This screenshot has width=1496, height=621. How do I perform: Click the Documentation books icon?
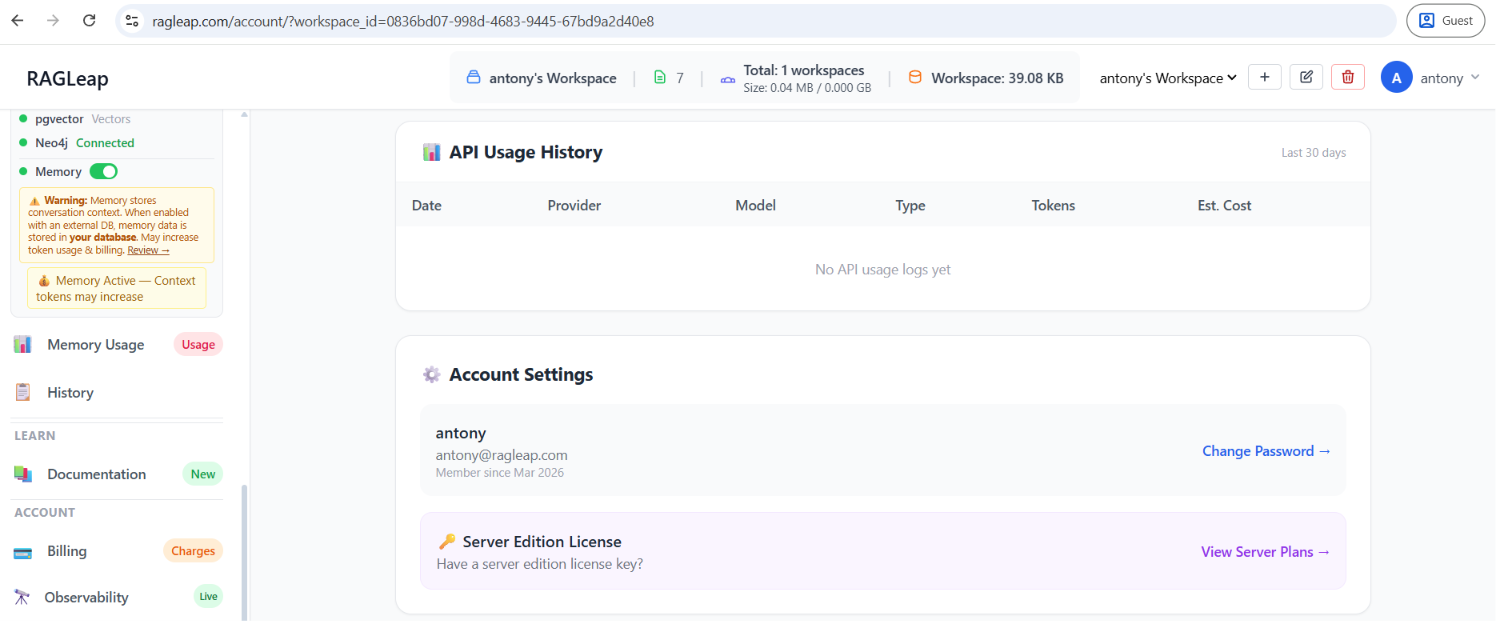pyautogui.click(x=22, y=474)
